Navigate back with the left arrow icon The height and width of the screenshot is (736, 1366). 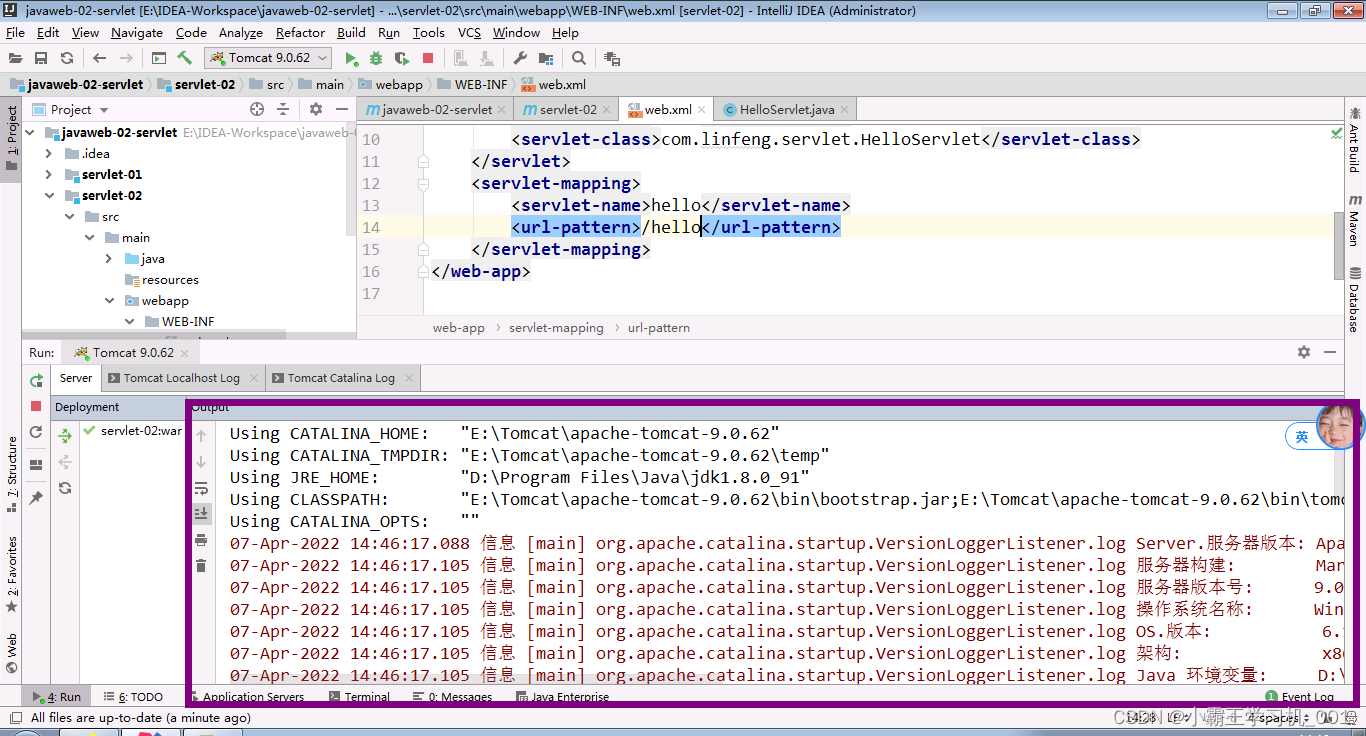[99, 58]
